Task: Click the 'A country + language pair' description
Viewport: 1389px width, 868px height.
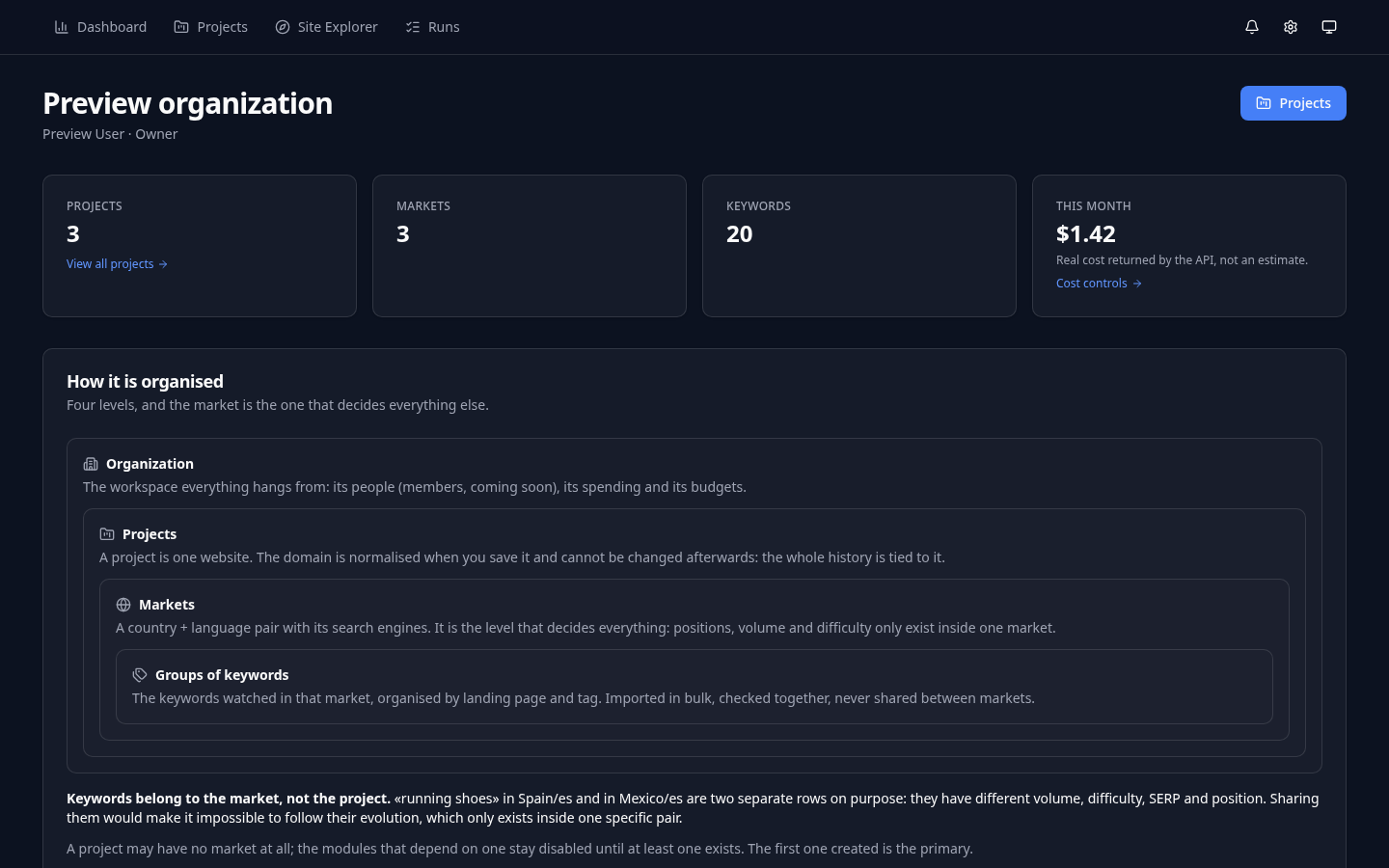Action: click(x=586, y=628)
